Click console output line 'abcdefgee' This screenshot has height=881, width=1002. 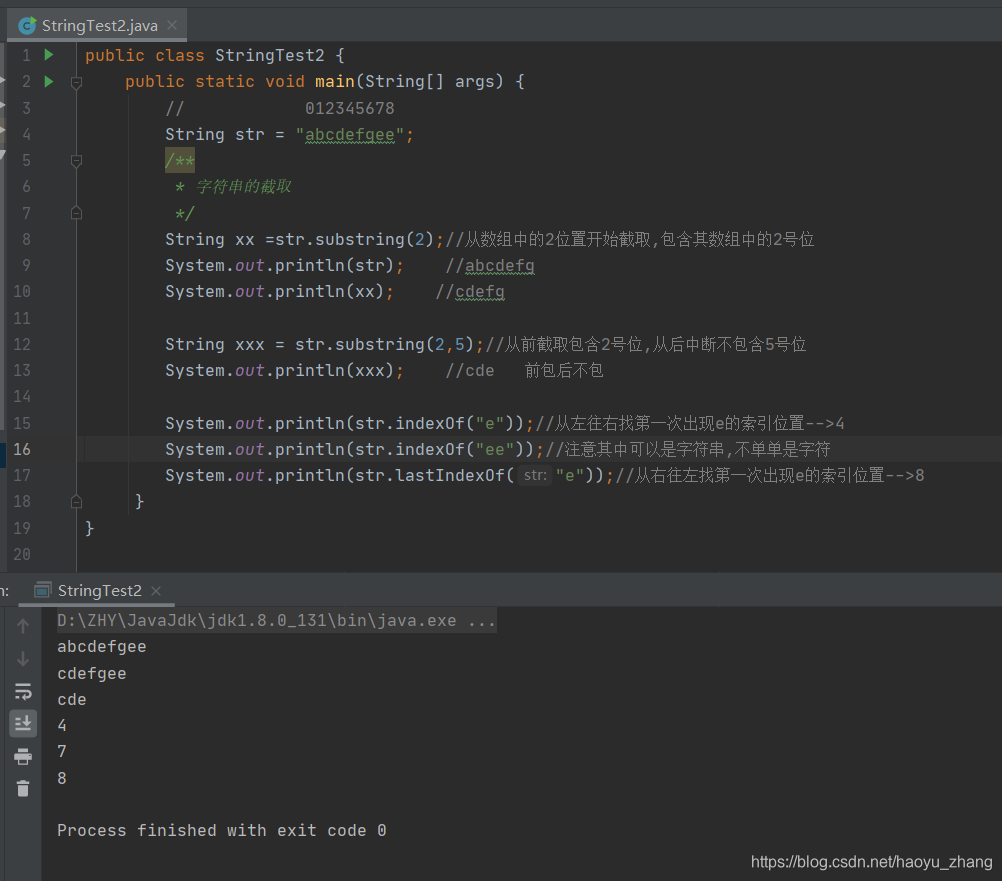click(102, 647)
